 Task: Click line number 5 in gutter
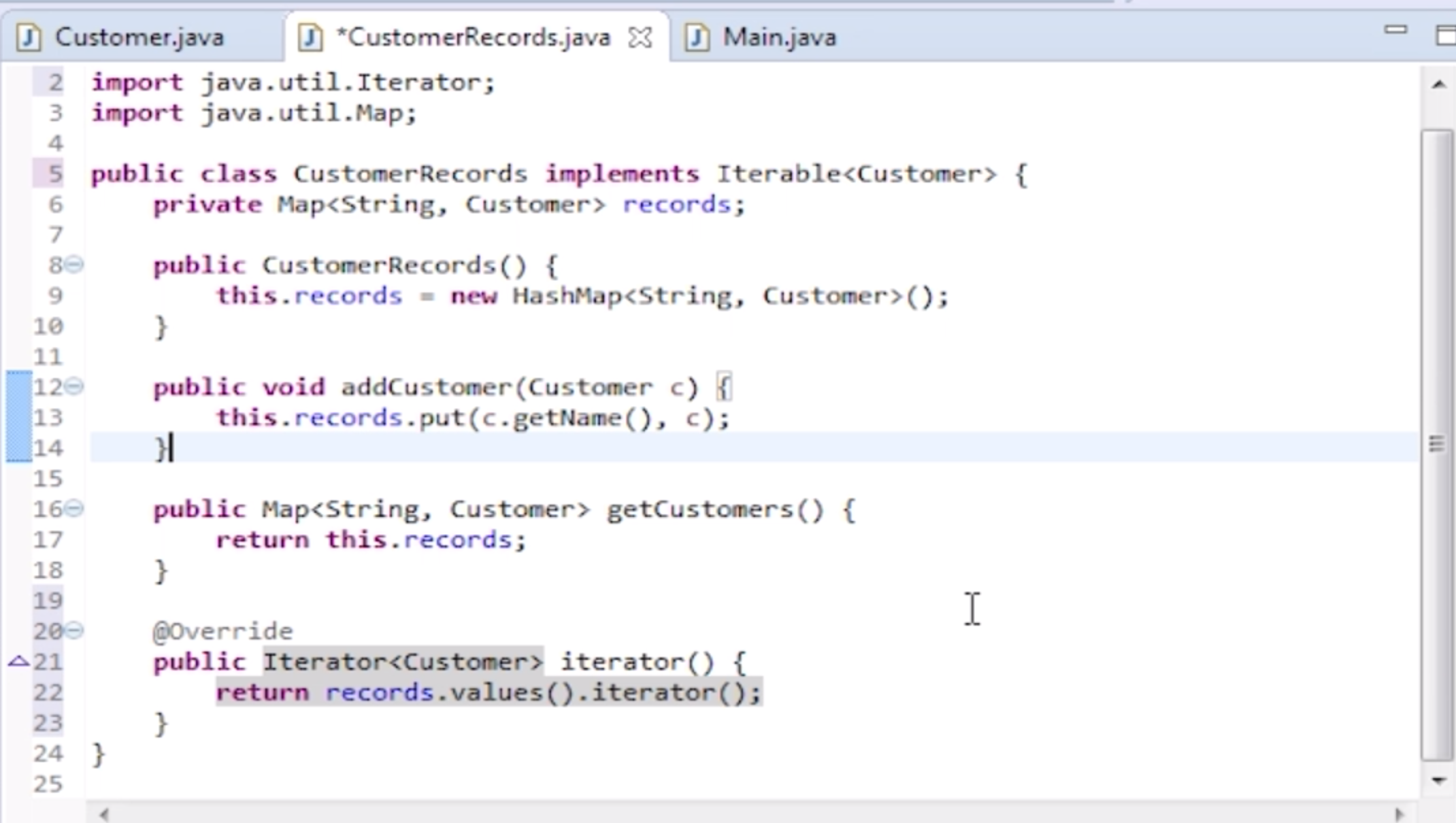pyautogui.click(x=54, y=174)
